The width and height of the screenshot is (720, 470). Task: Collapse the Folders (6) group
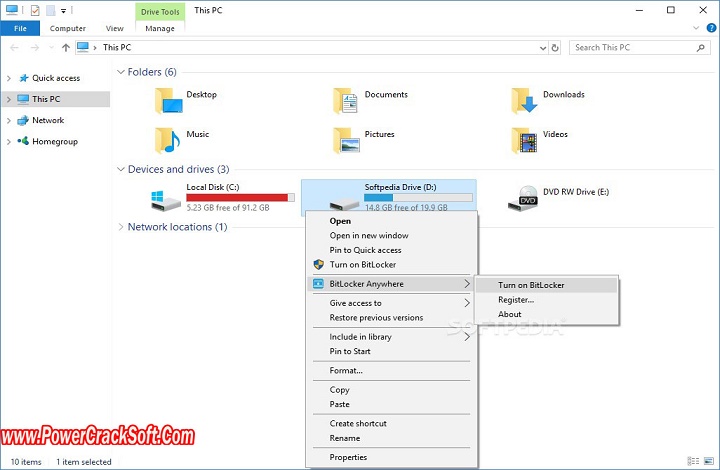[x=121, y=72]
